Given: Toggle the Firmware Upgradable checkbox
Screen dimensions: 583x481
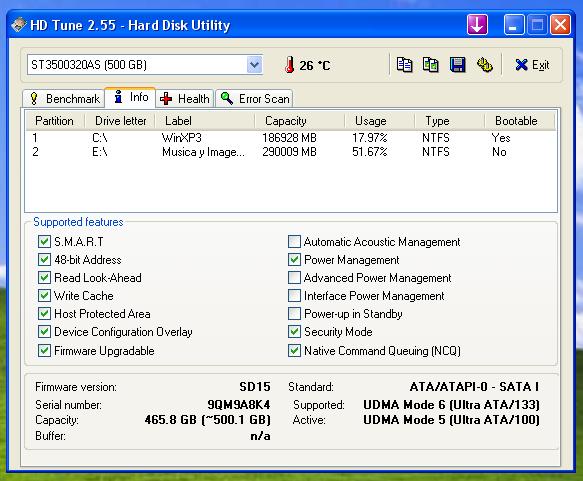Looking at the screenshot, I should [44, 351].
